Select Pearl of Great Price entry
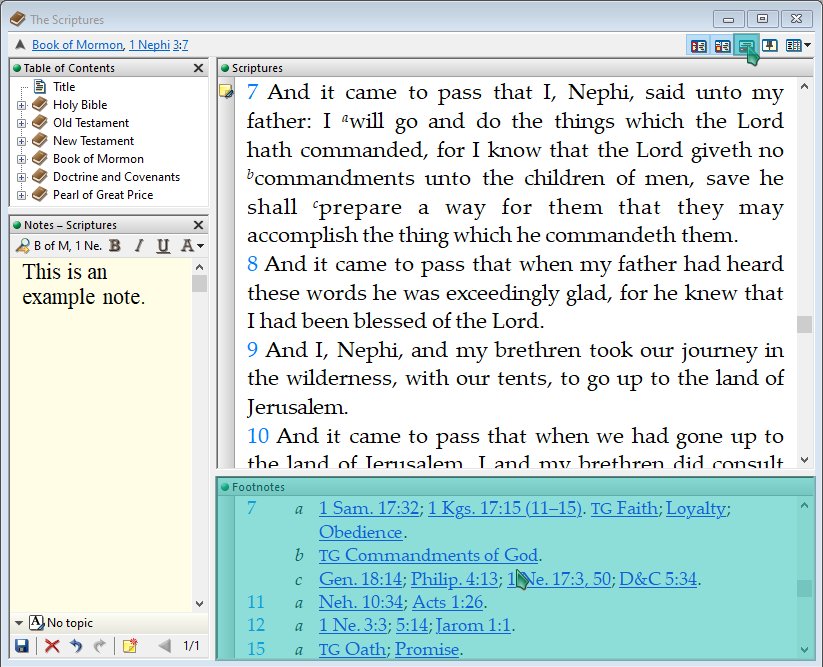The height and width of the screenshot is (667, 823). (x=103, y=195)
